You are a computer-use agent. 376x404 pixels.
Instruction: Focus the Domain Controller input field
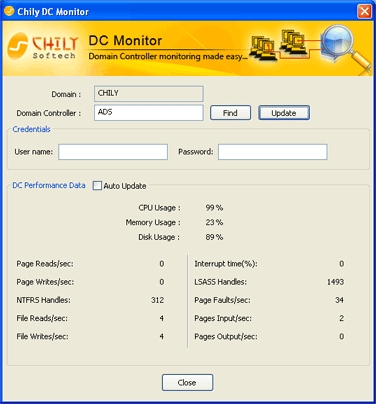(149, 113)
